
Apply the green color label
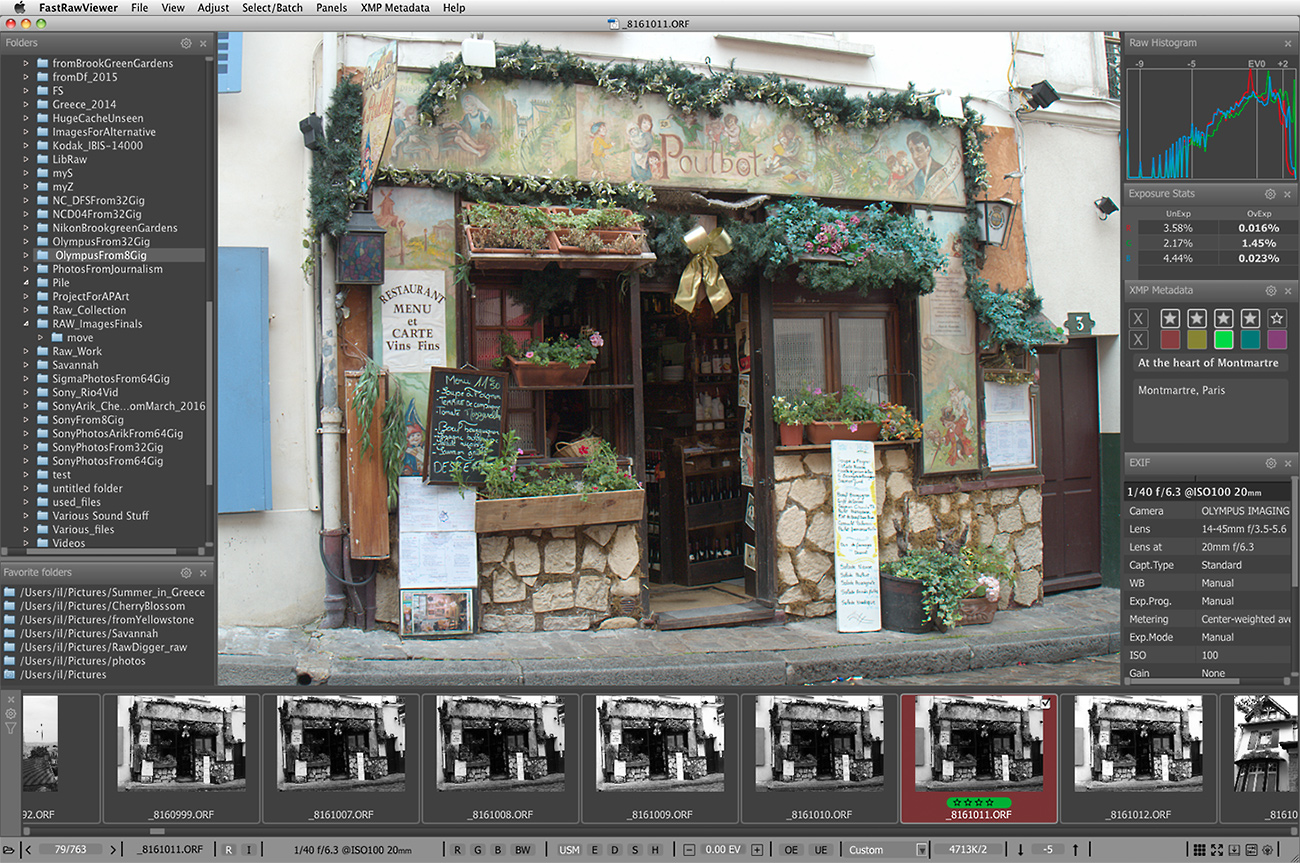pyautogui.click(x=1223, y=340)
